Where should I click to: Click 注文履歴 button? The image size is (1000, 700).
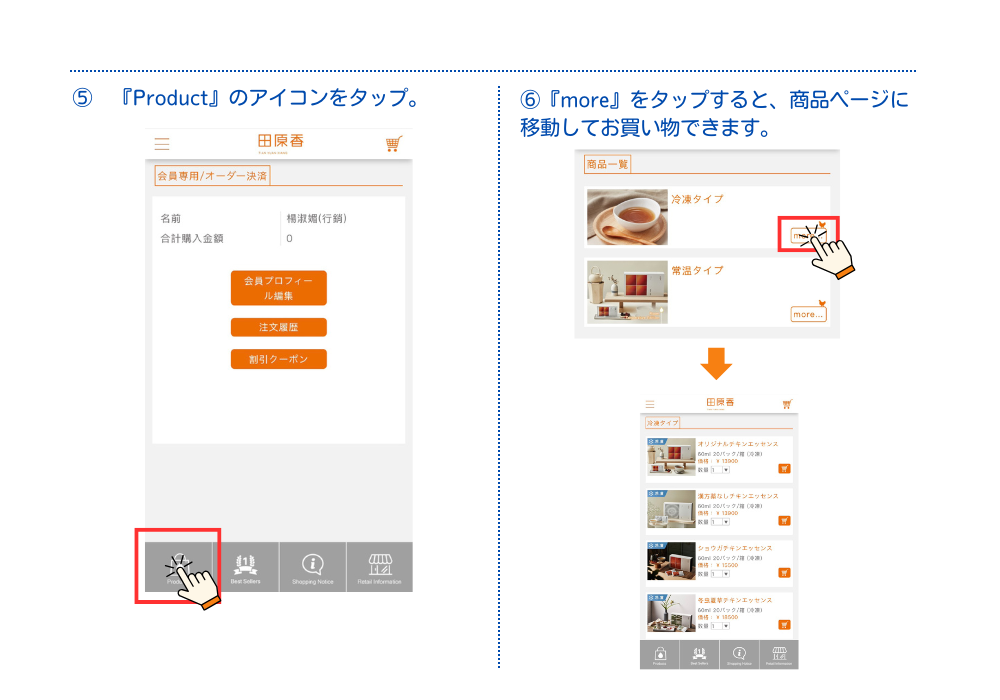pos(278,327)
